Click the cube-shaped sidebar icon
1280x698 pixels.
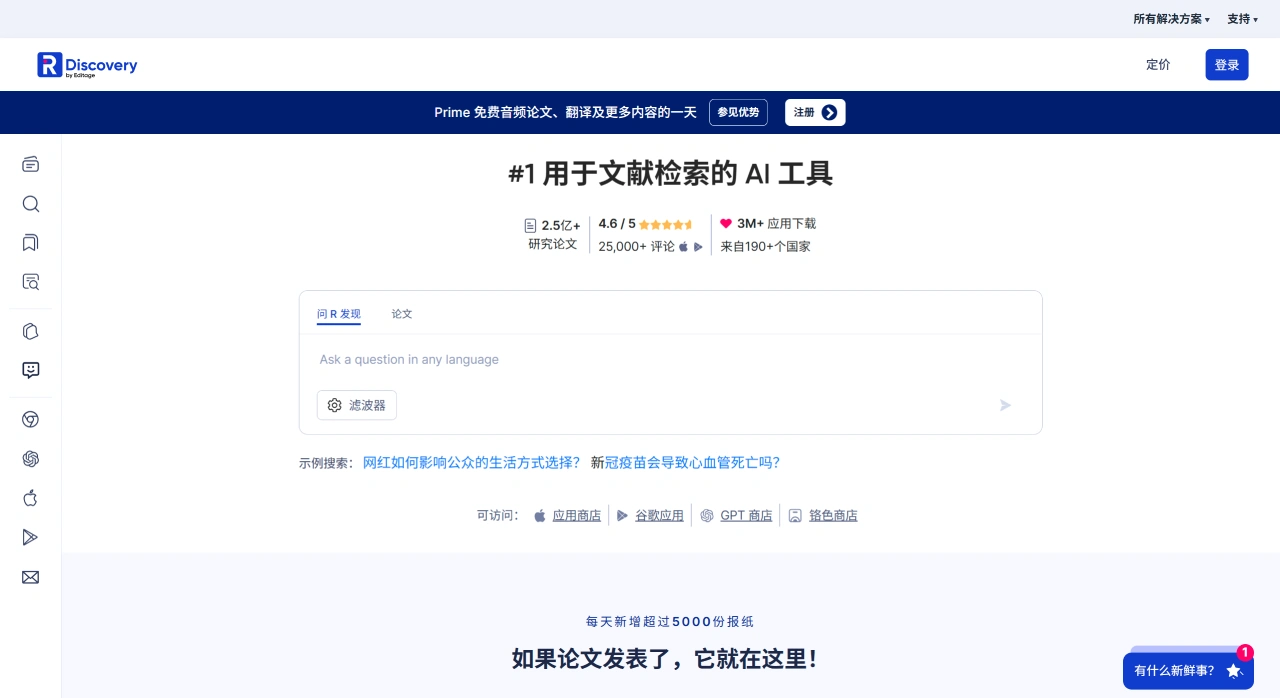click(30, 331)
